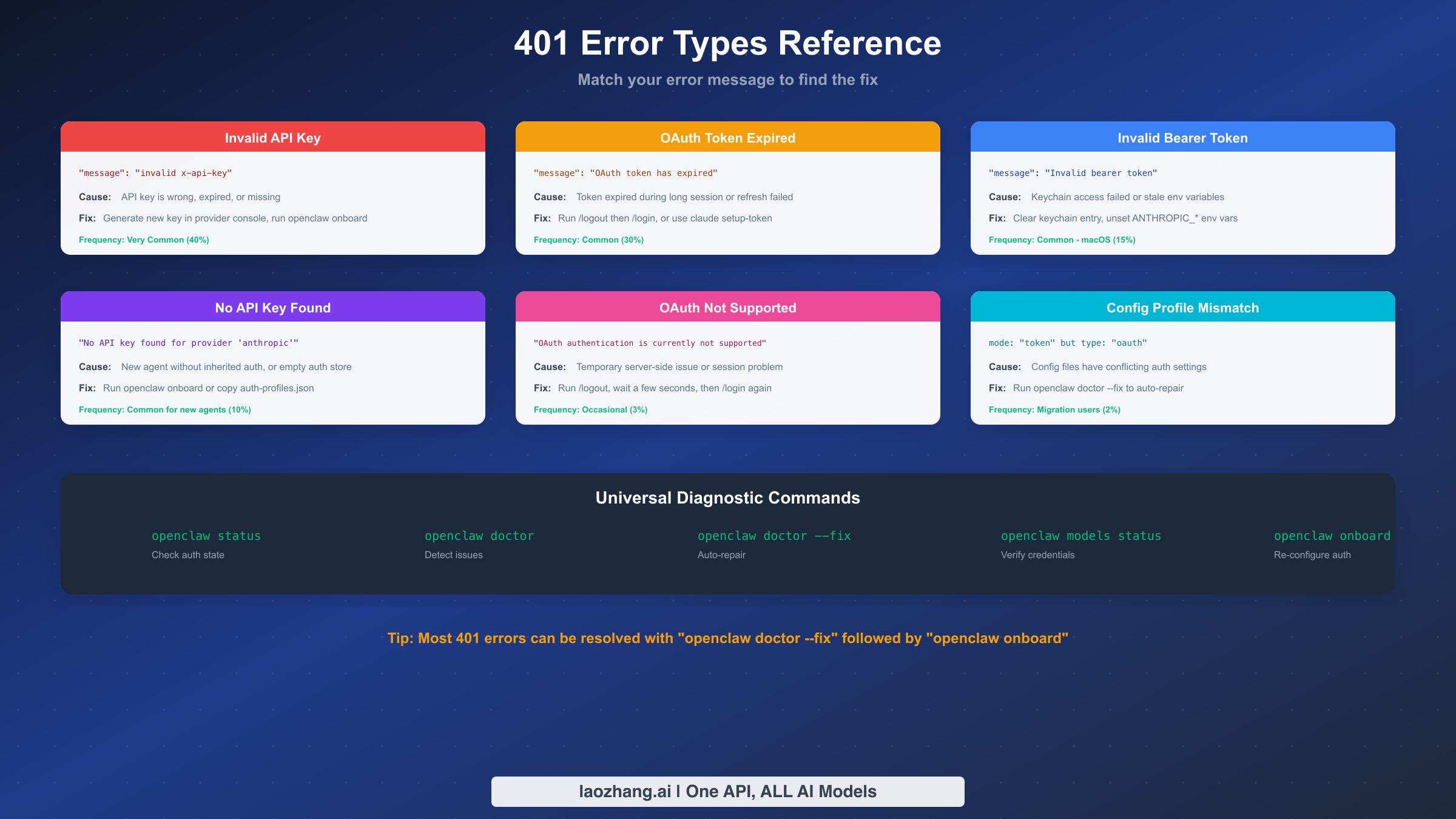Click the openclaw doctor --fix command
The width and height of the screenshot is (1456, 819).
(x=774, y=536)
